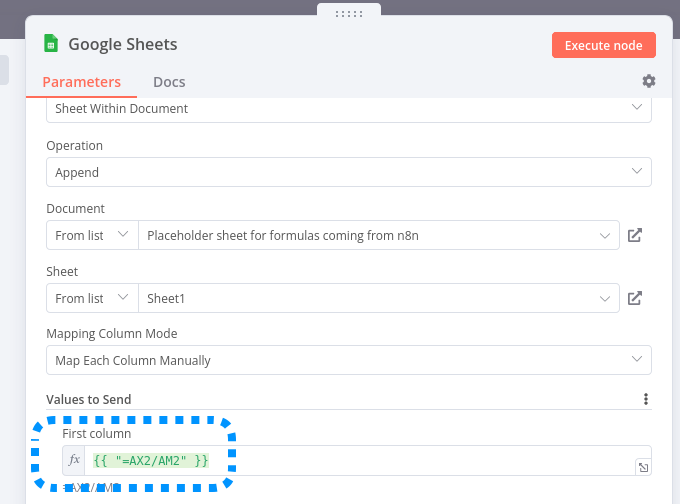Click the Google Sheets node icon

(51, 44)
